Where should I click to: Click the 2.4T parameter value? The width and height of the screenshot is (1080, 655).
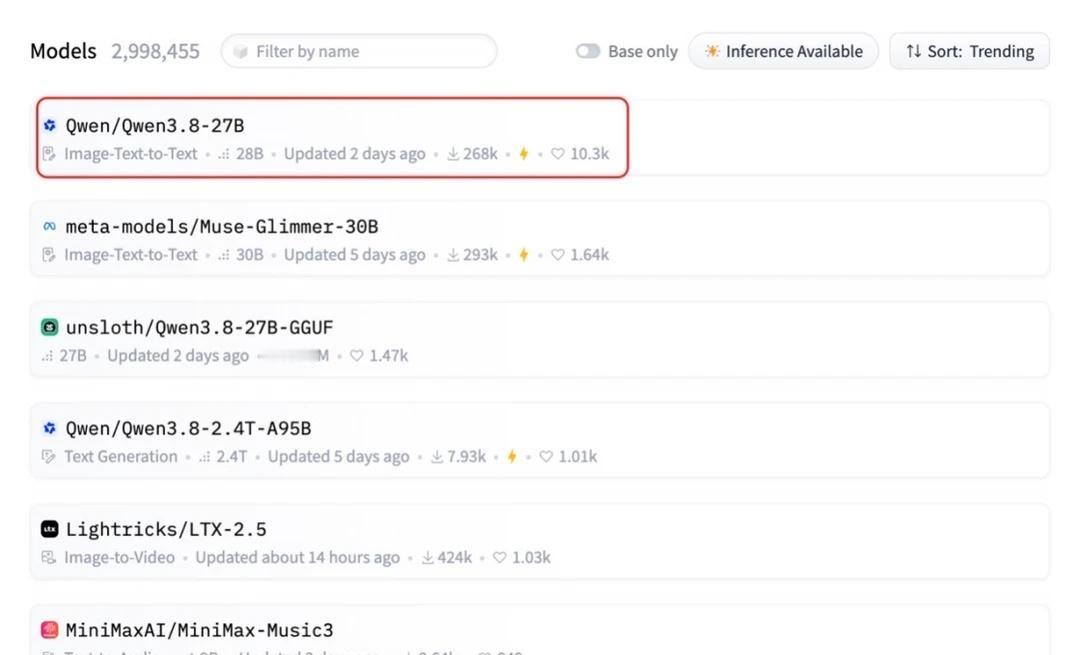232,457
